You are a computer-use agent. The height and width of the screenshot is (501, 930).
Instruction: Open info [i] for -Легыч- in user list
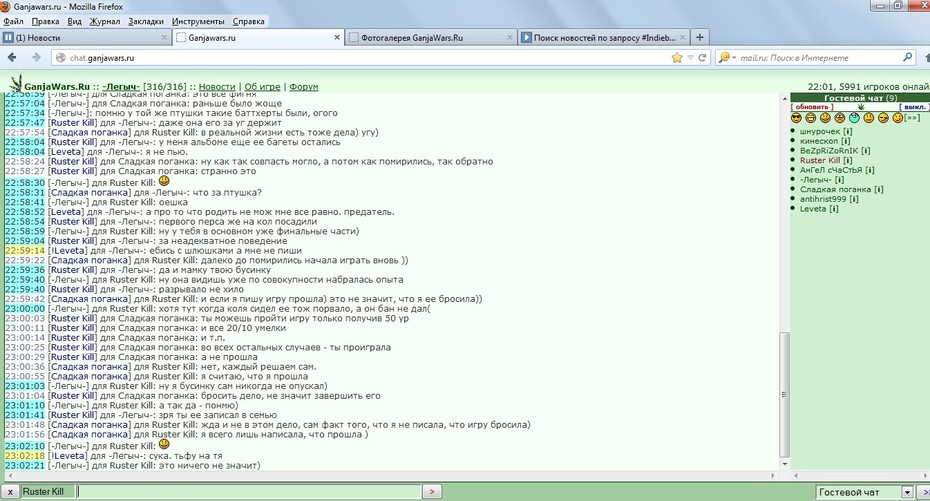pos(839,180)
